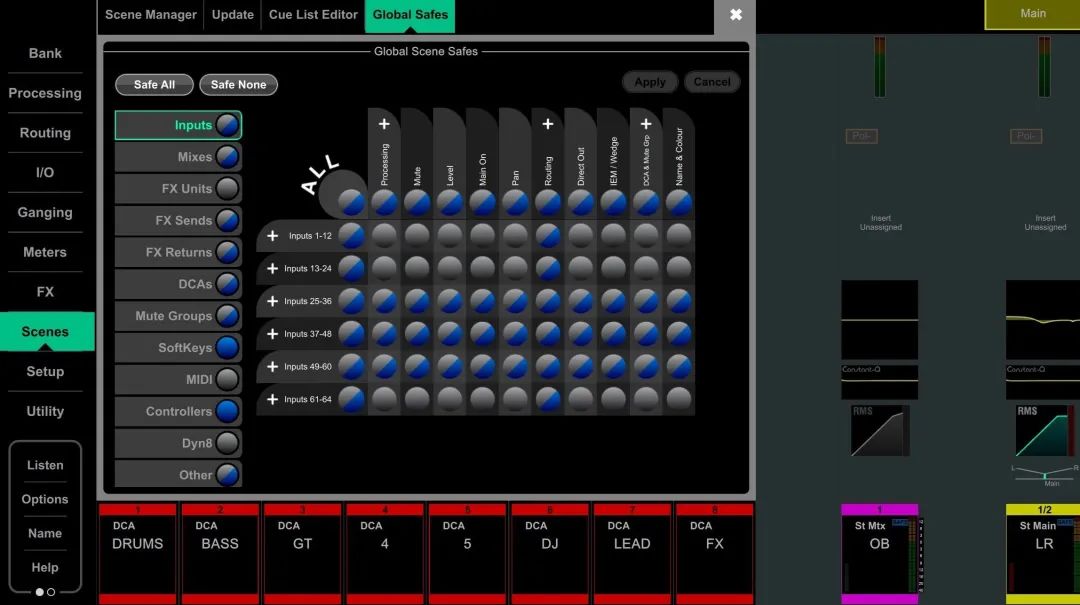Select the DRUMS DCA strip
Viewport: 1080px width, 605px height.
pos(138,550)
